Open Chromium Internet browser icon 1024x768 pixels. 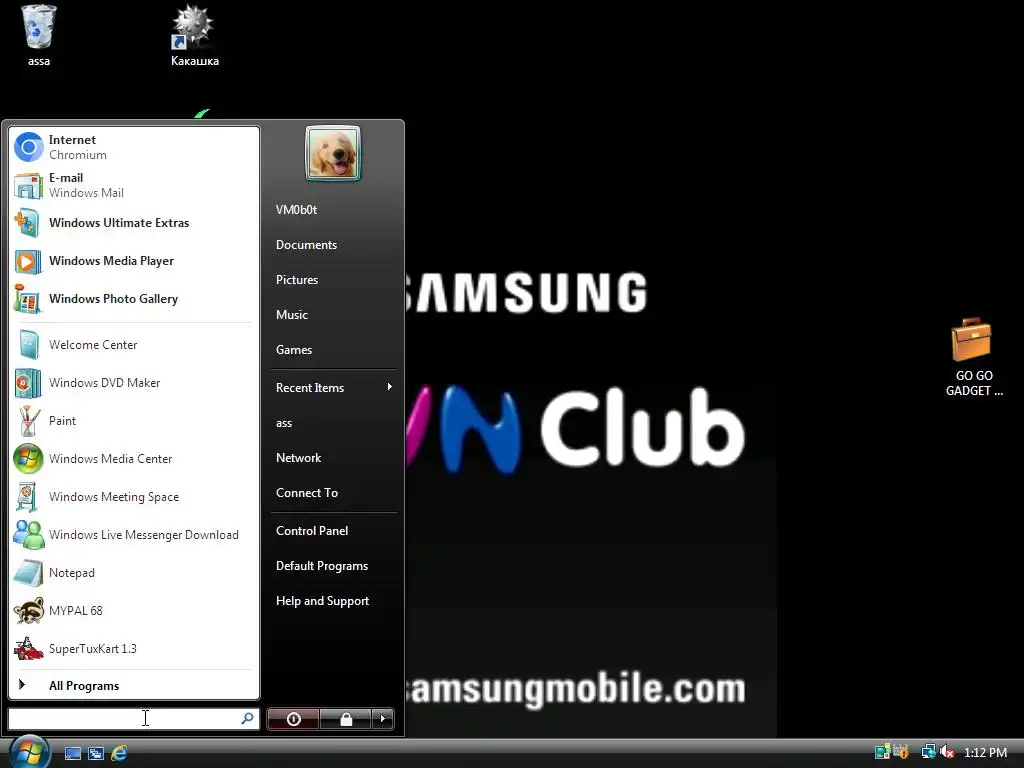29,147
